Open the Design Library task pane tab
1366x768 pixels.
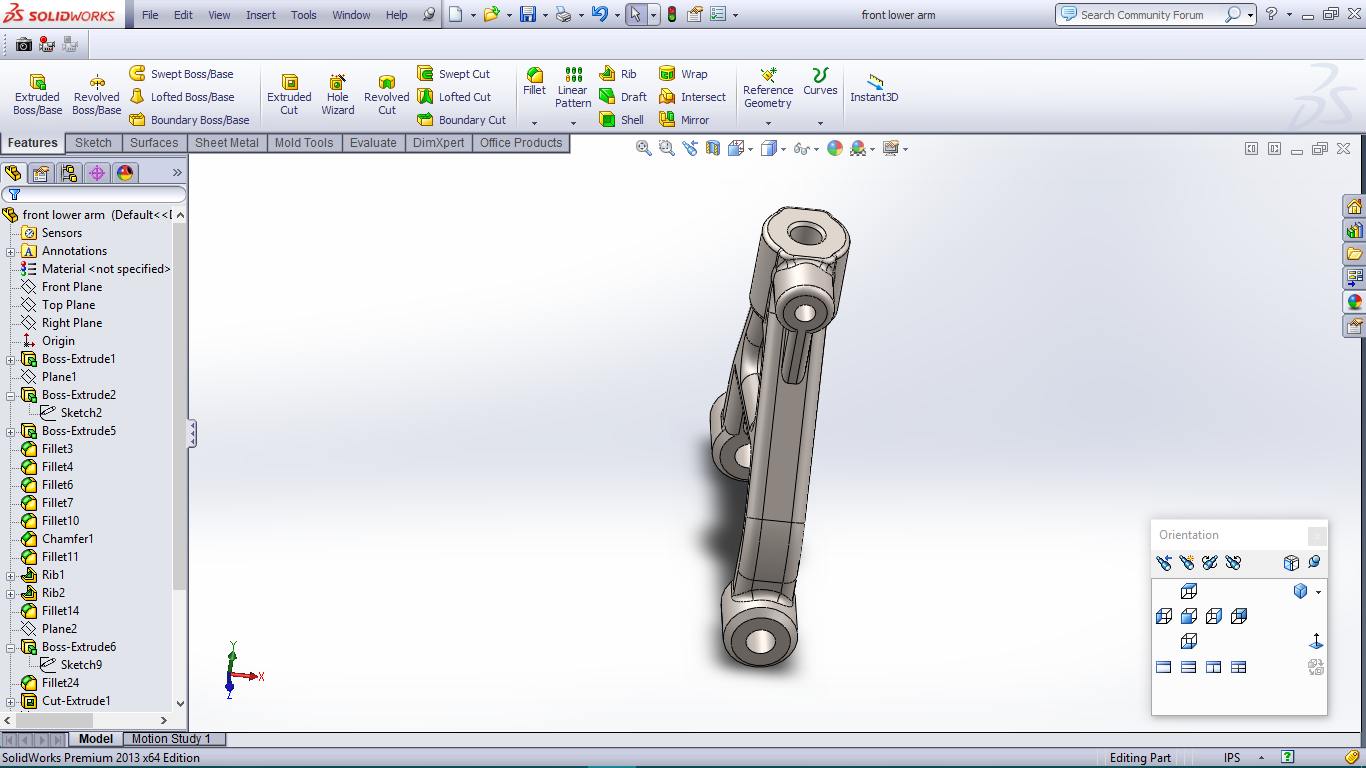pos(1354,231)
